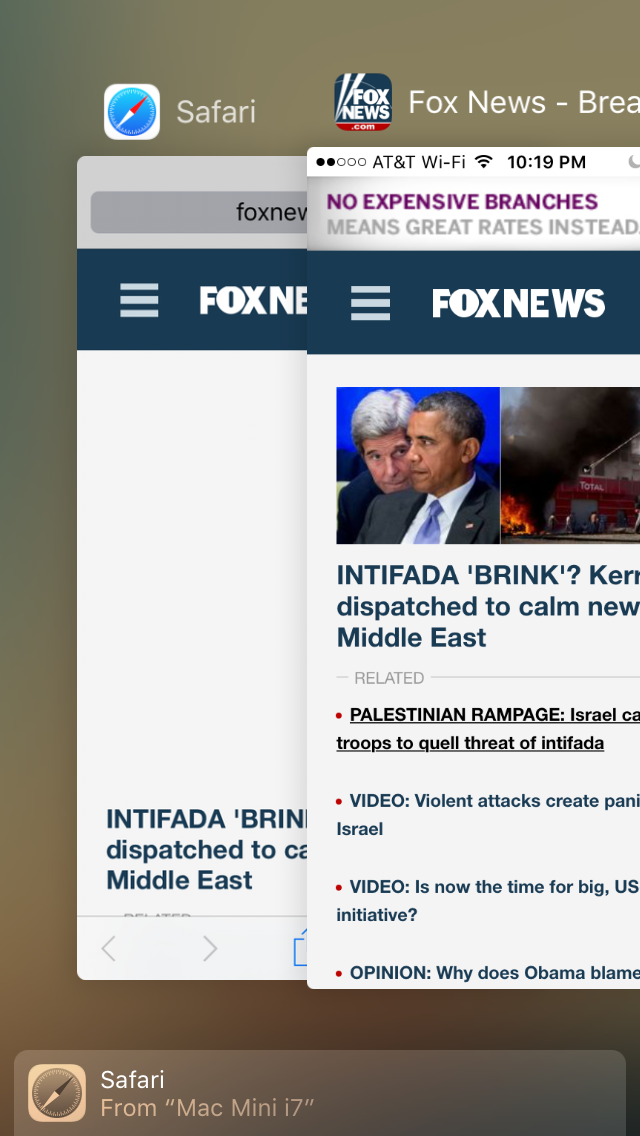
Task: Open Safari Handoff from Mac Mini i7
Action: tap(320, 1093)
